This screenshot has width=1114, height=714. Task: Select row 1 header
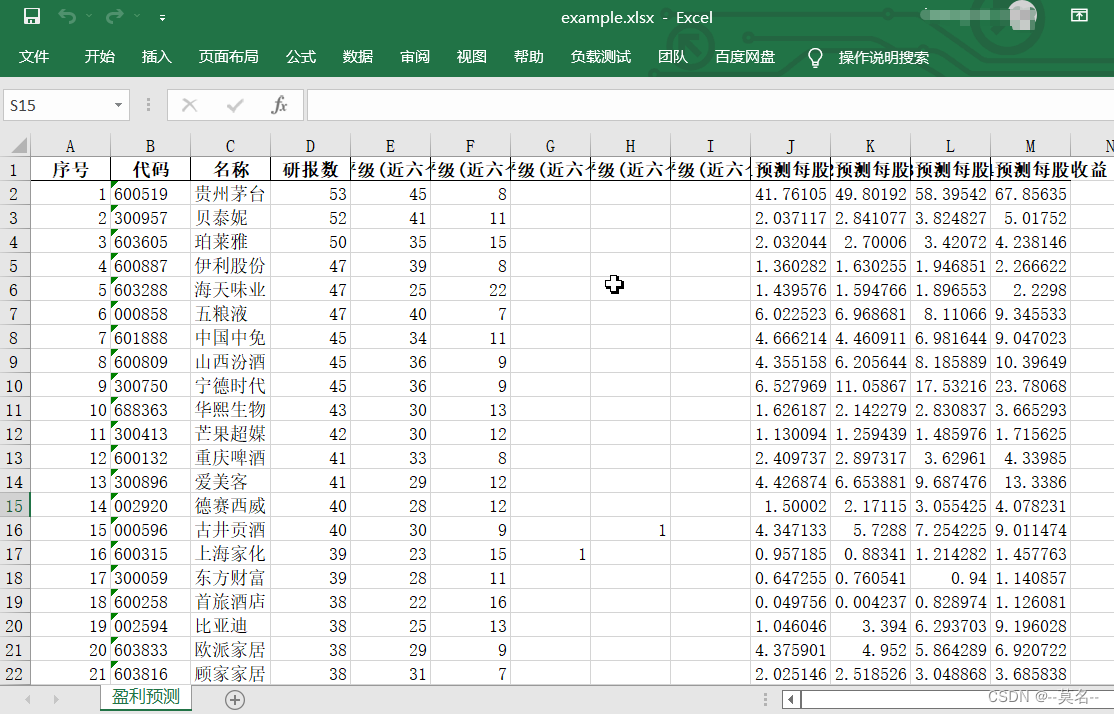[15, 170]
